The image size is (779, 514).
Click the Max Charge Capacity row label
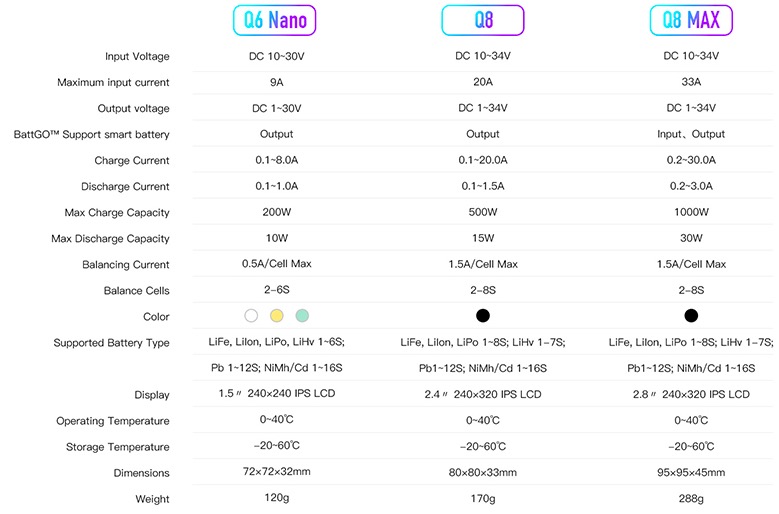click(x=117, y=212)
